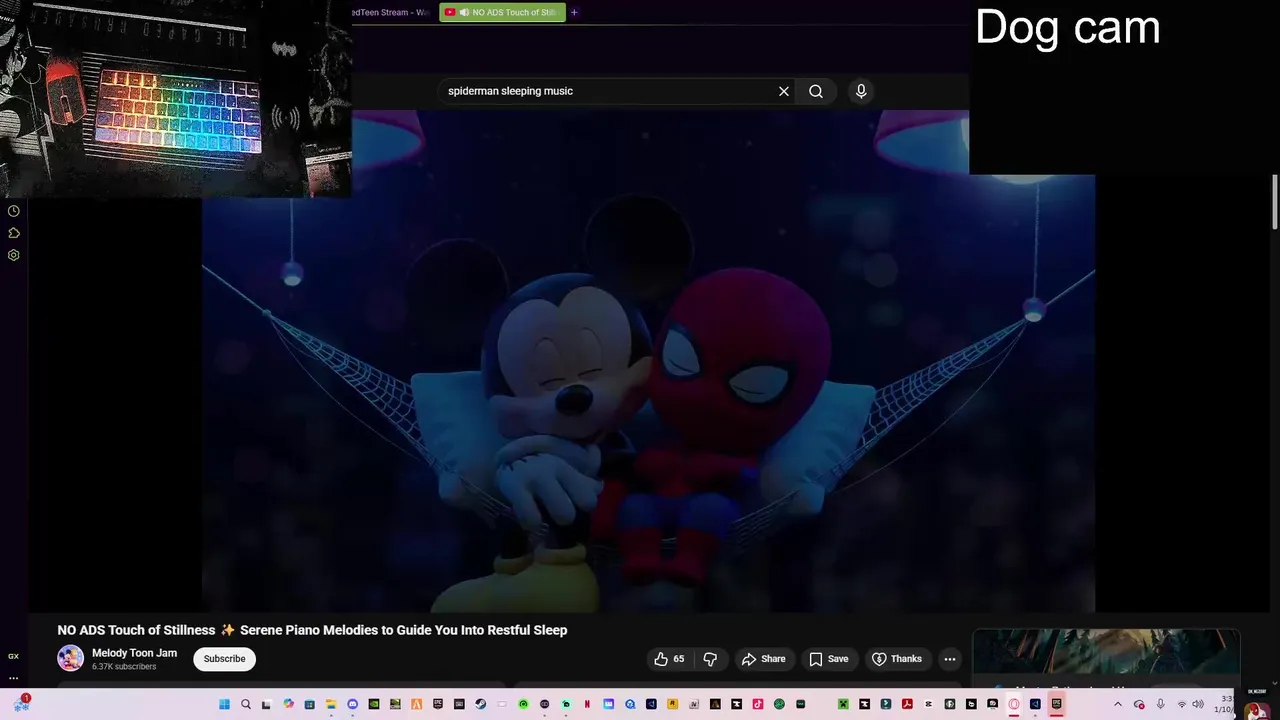This screenshot has width=1280, height=720.
Task: Dislike the video with thumbs-down icon
Action: (x=711, y=659)
